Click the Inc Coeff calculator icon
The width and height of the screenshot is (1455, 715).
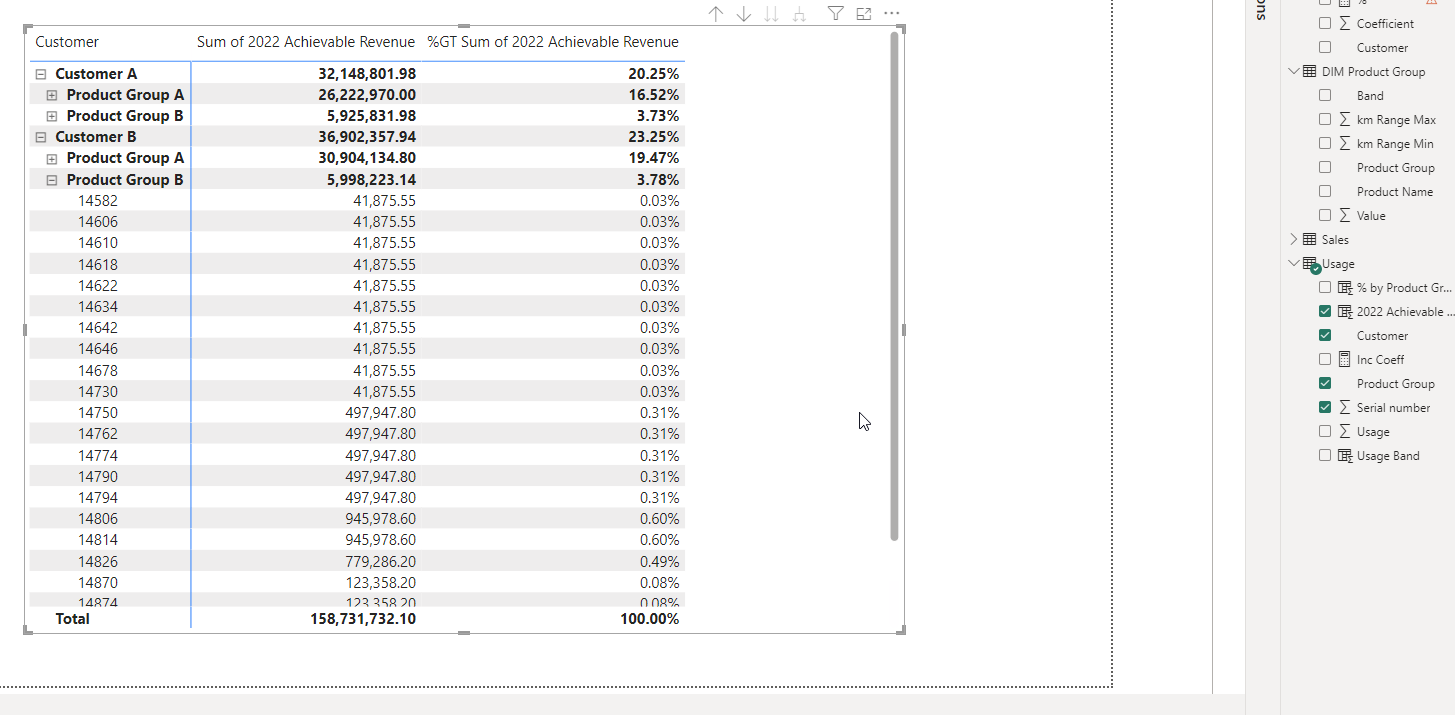(x=1345, y=360)
